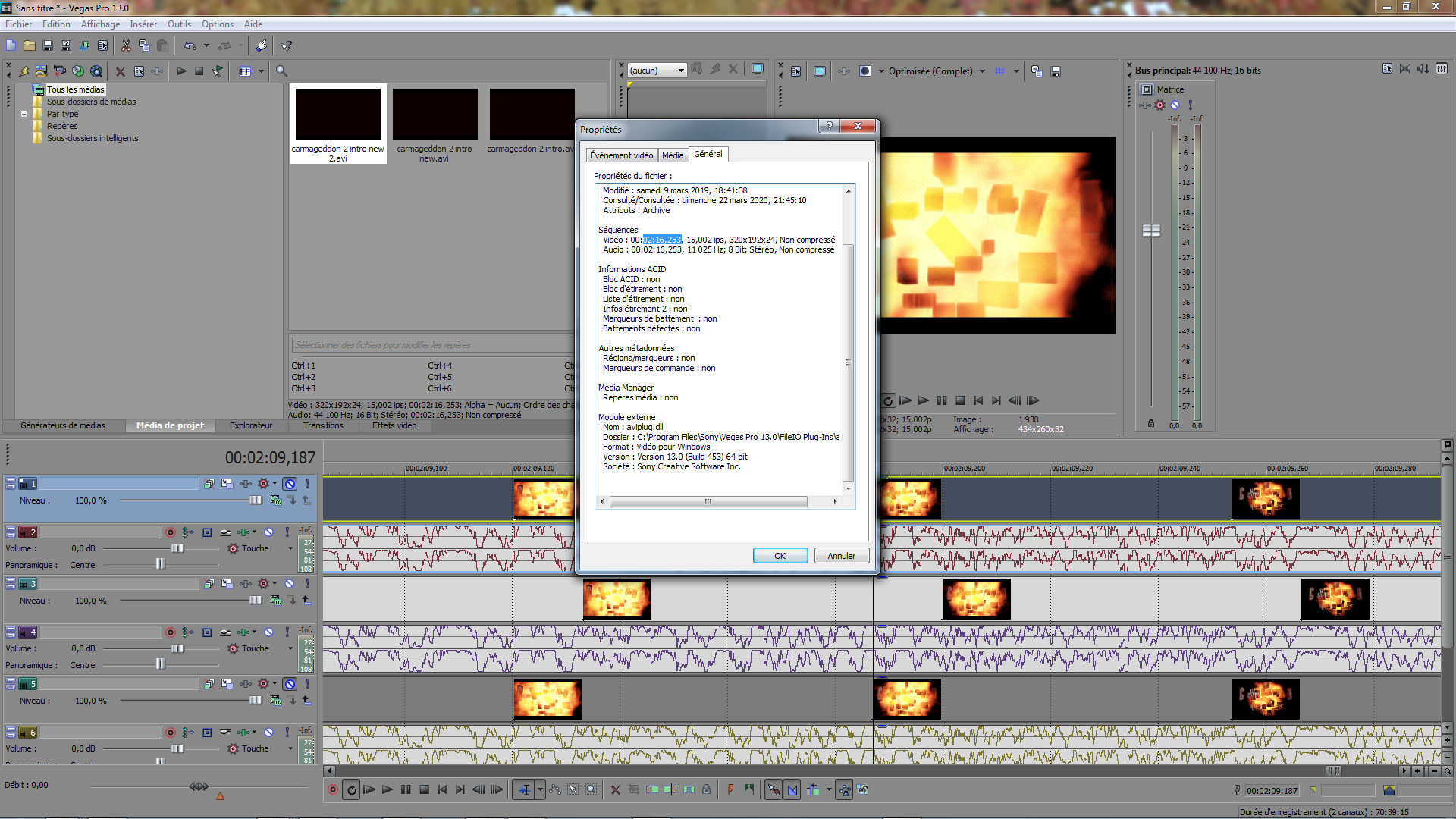Arm audio track 2 for recording

click(x=171, y=532)
